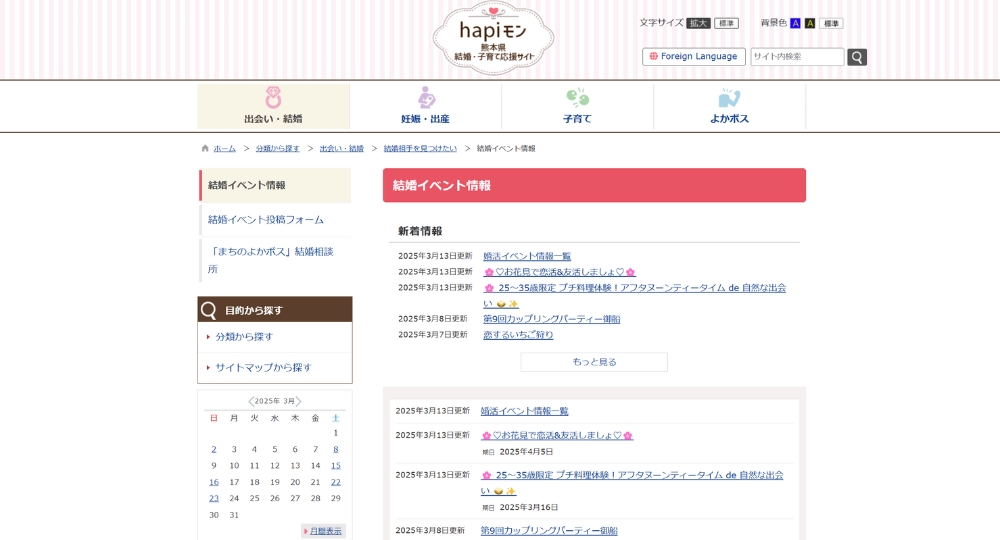Click the サイト内検索 search field
This screenshot has width=1000, height=540.
[797, 57]
